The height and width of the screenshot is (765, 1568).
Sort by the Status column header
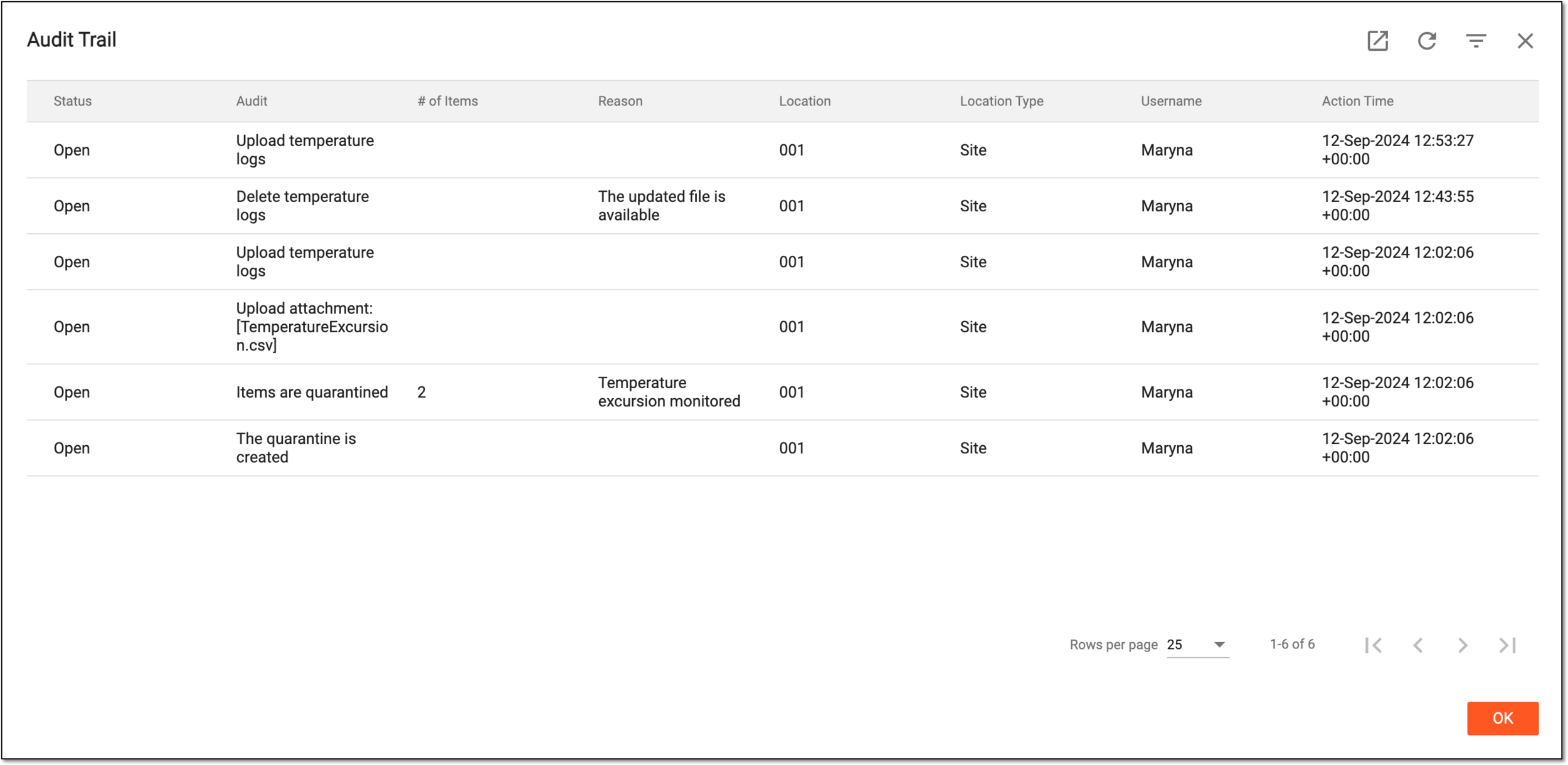(73, 101)
